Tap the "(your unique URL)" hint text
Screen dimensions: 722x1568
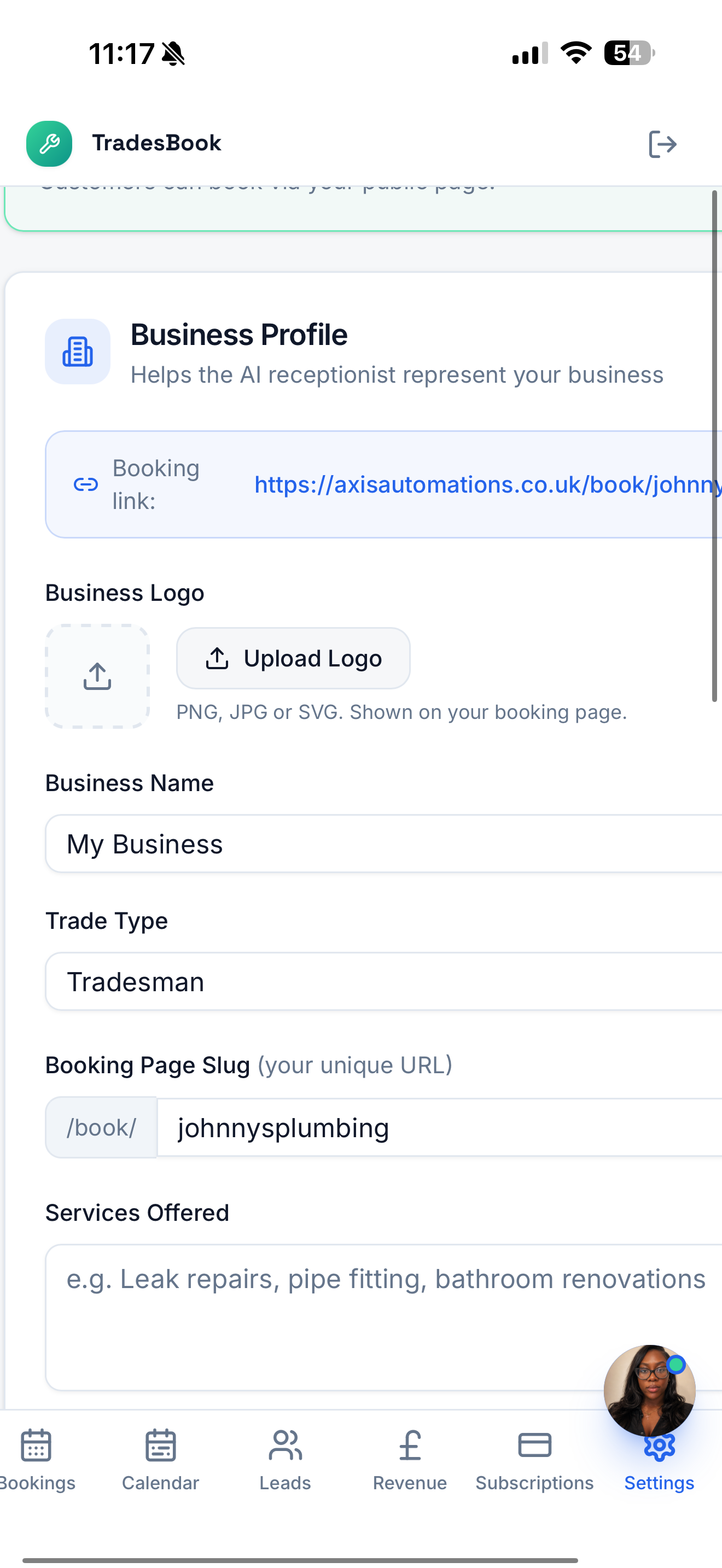[x=355, y=1065]
